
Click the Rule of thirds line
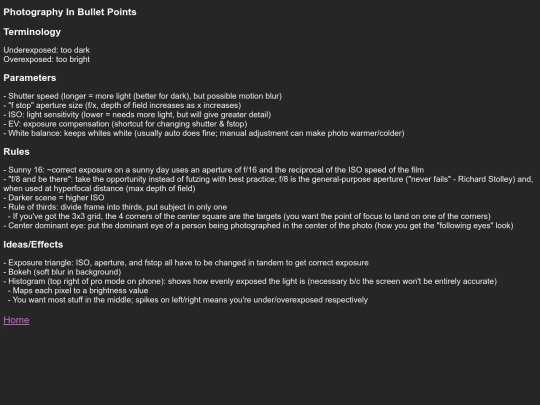(115, 207)
